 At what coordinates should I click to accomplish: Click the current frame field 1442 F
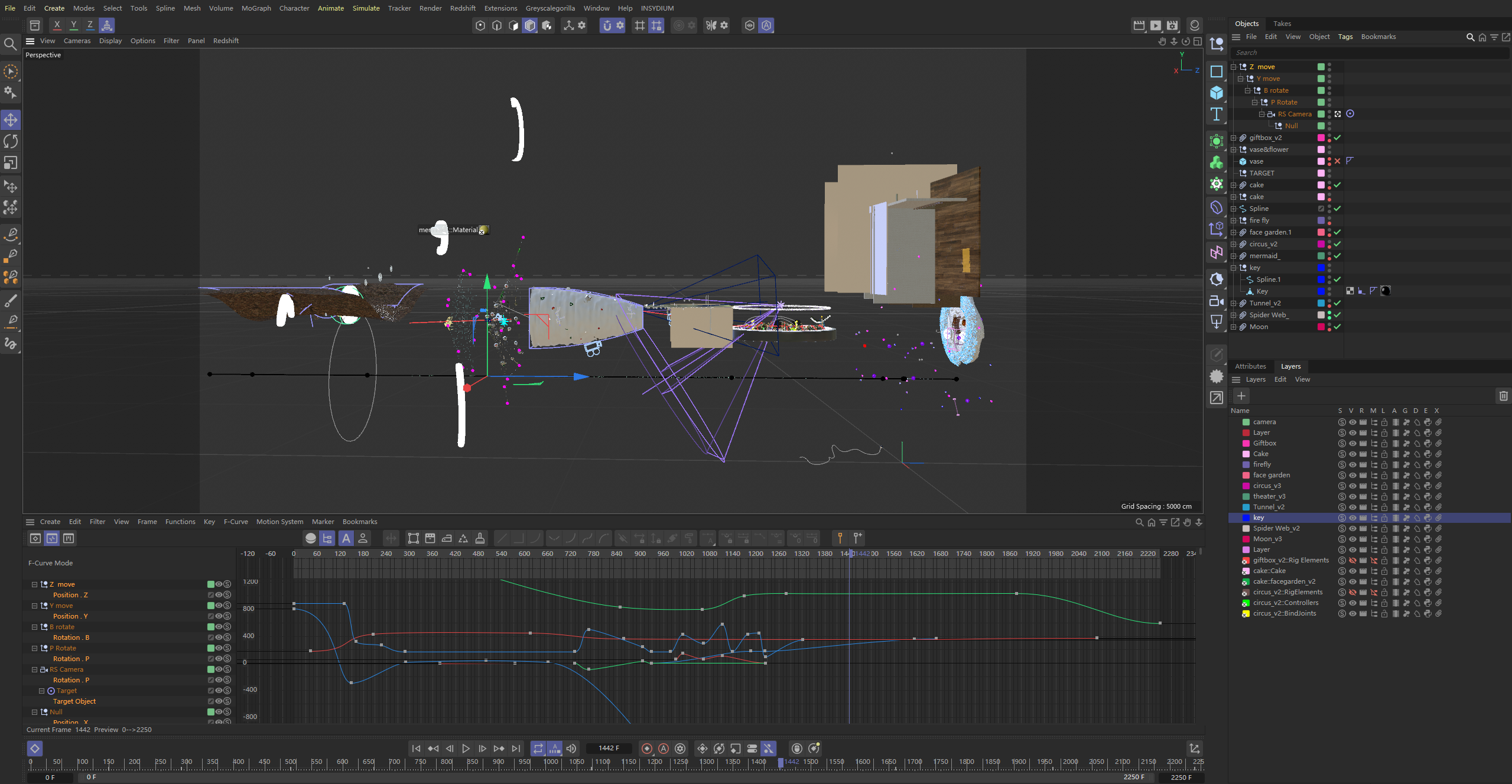(608, 748)
